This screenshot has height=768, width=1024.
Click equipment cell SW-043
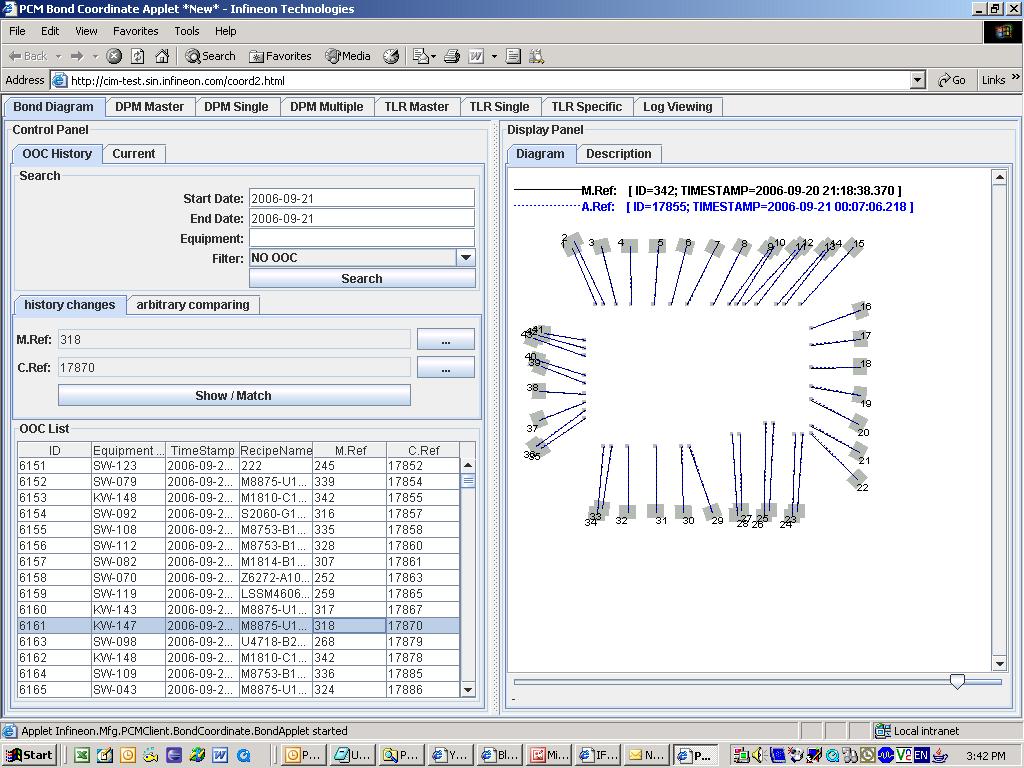coord(128,690)
